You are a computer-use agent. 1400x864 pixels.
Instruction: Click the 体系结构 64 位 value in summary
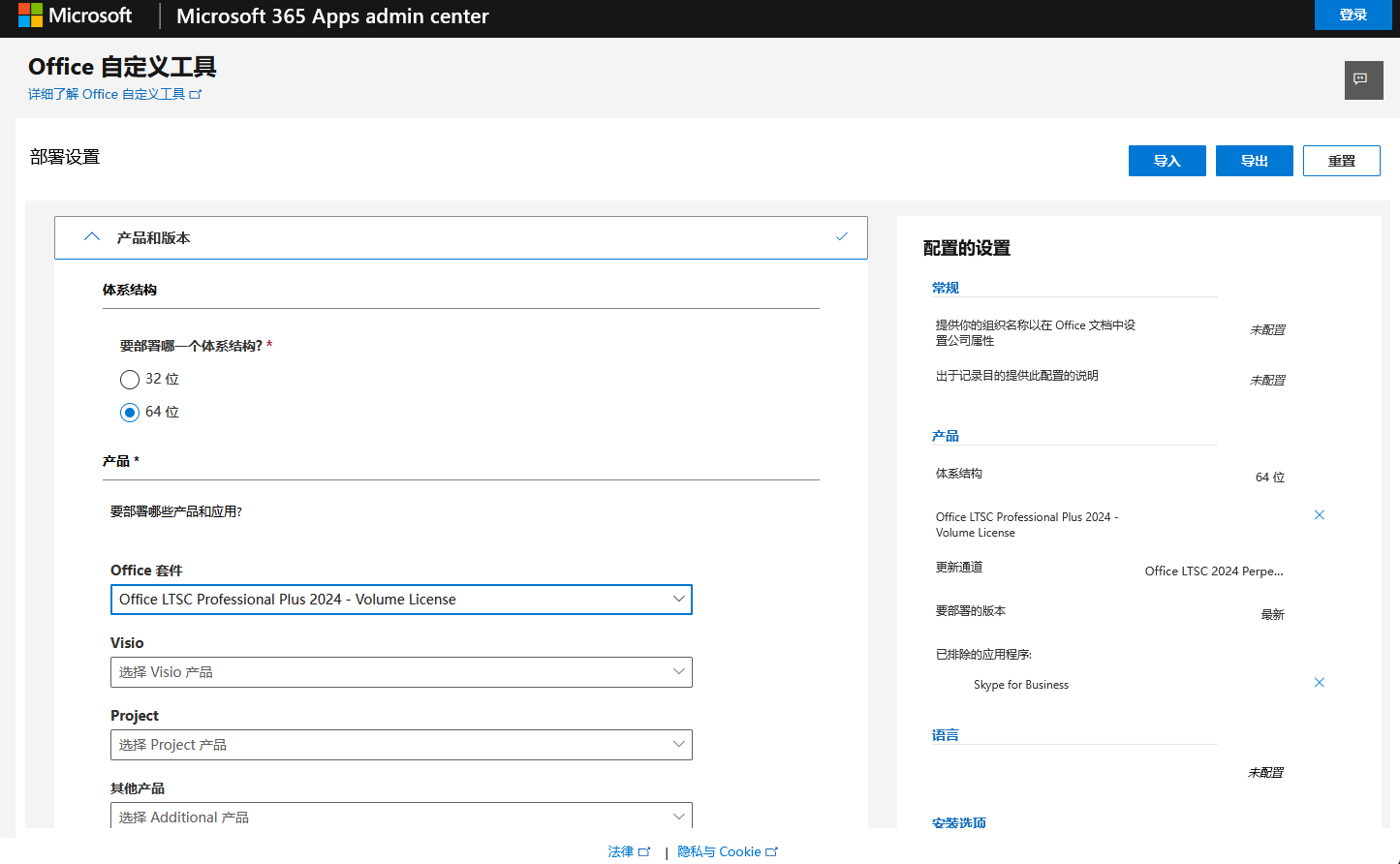1270,478
